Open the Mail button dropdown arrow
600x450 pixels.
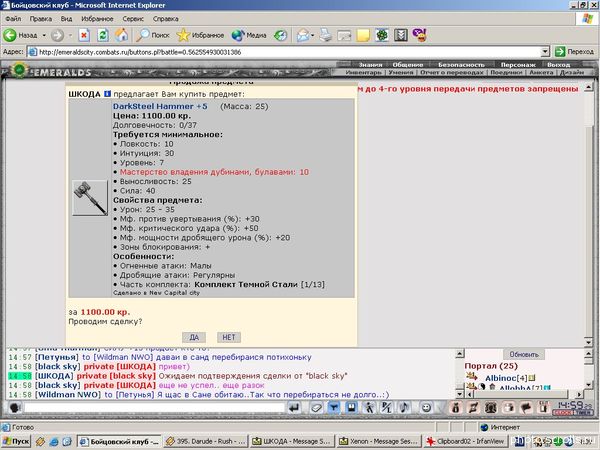(x=313, y=35)
